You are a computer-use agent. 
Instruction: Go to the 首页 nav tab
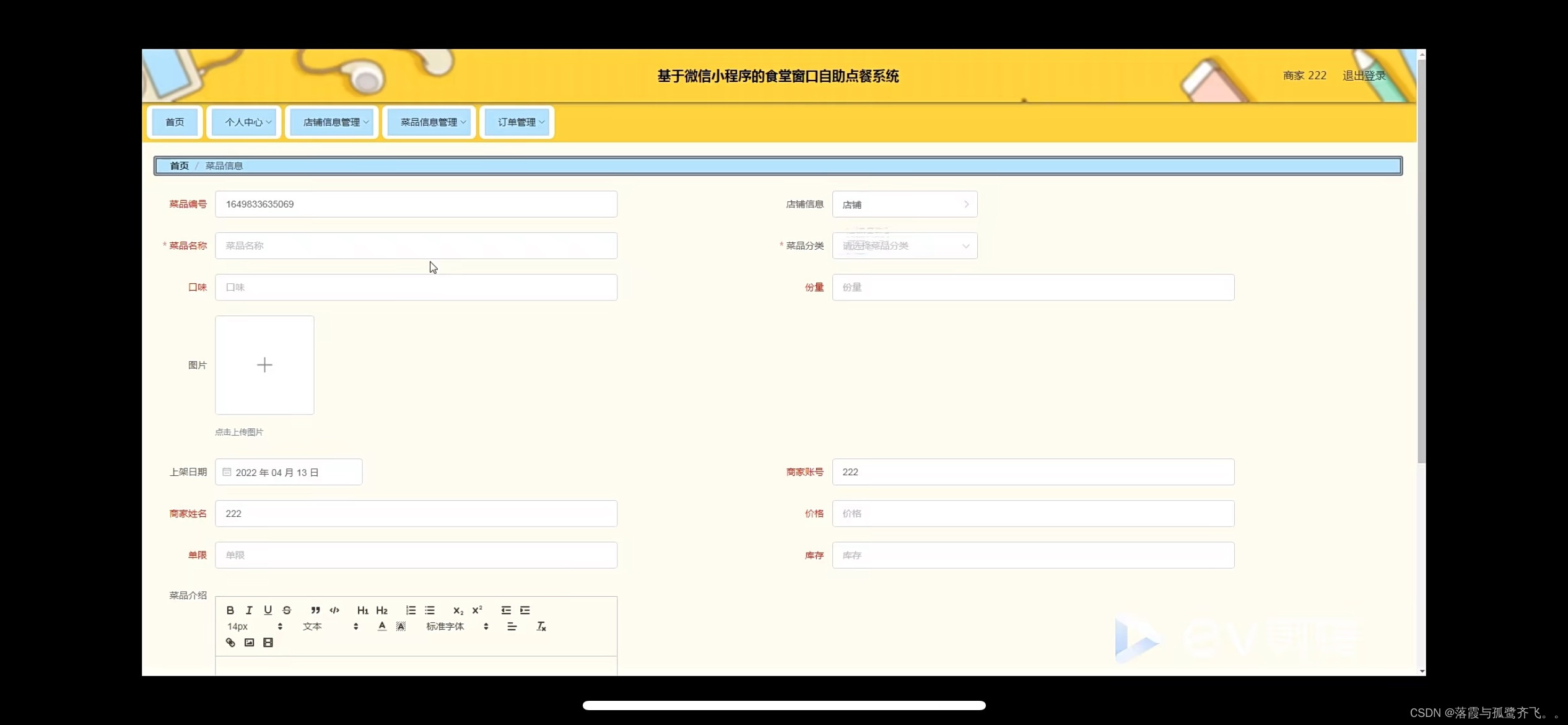pyautogui.click(x=175, y=123)
